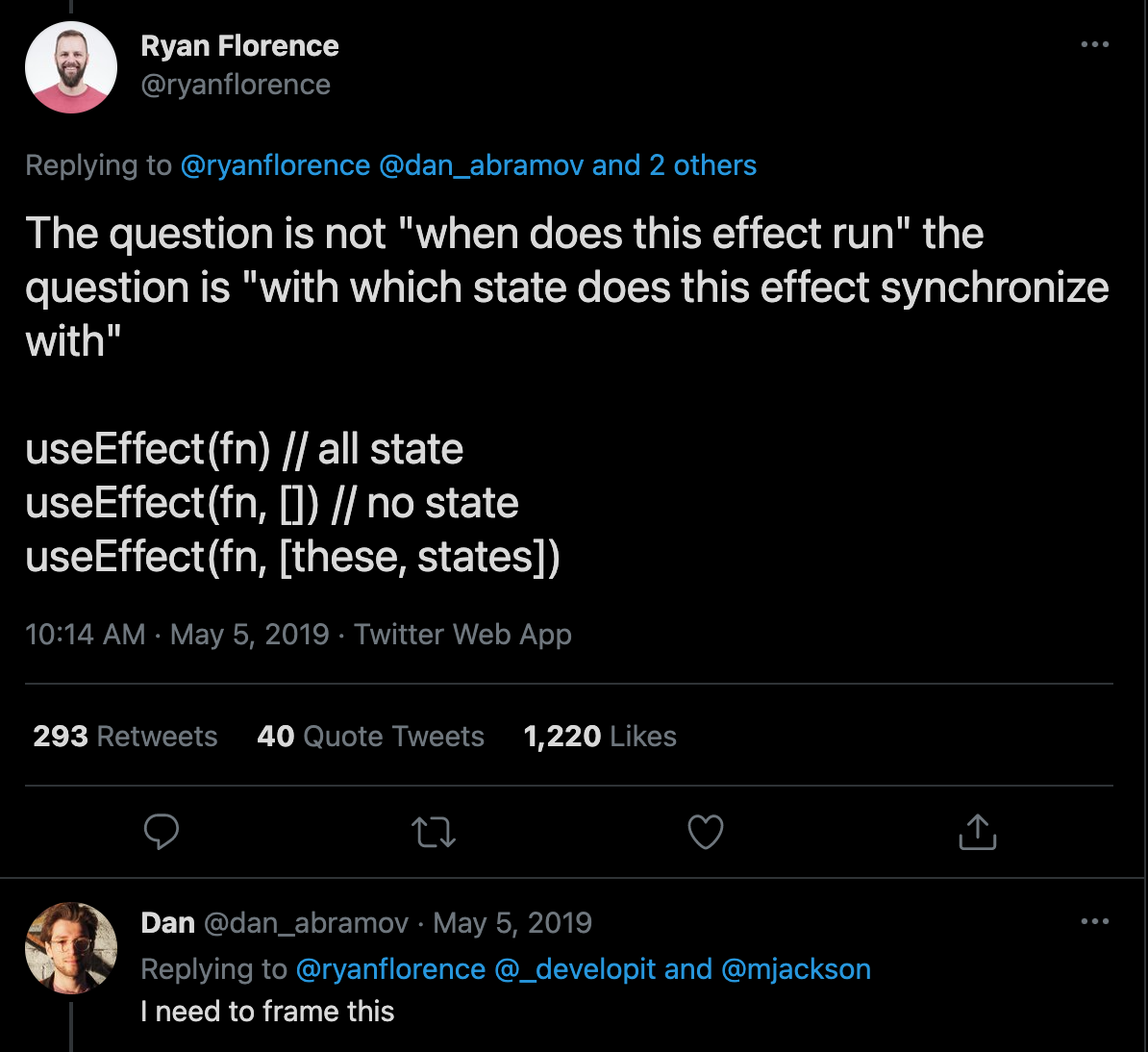Like the tweet with heart icon
1148x1052 pixels.
pyautogui.click(x=706, y=833)
